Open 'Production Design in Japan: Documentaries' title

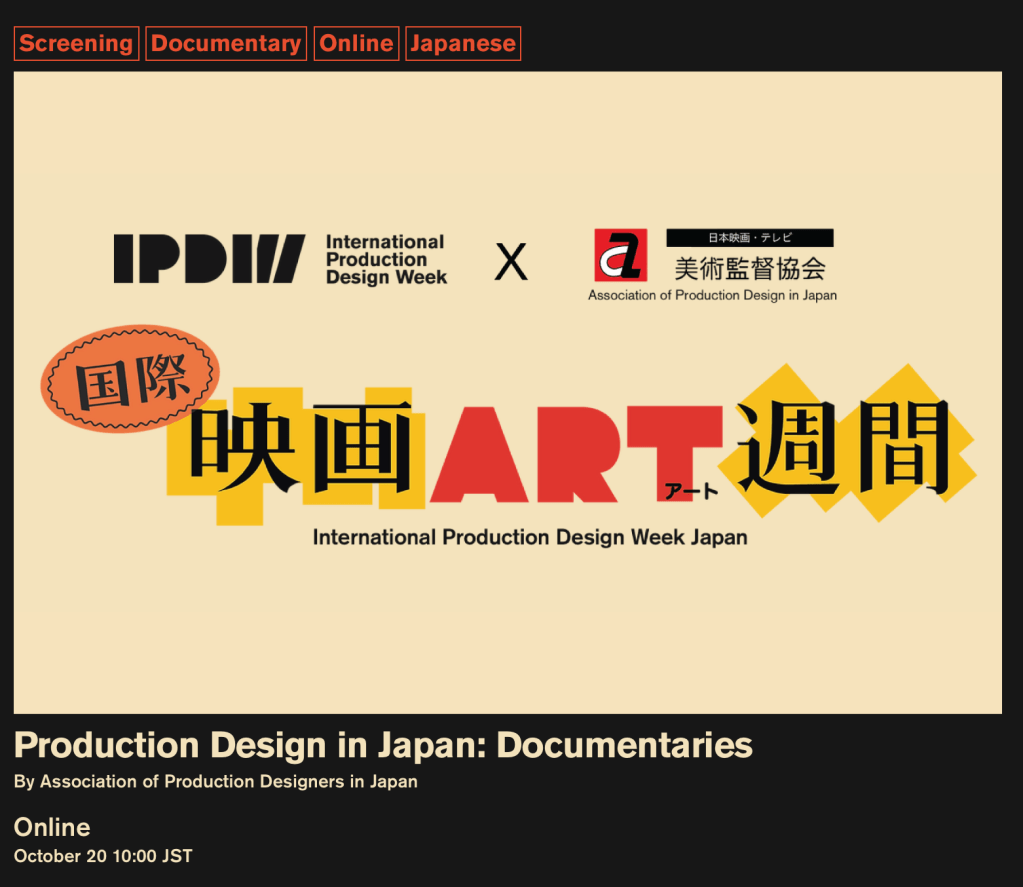pos(383,746)
